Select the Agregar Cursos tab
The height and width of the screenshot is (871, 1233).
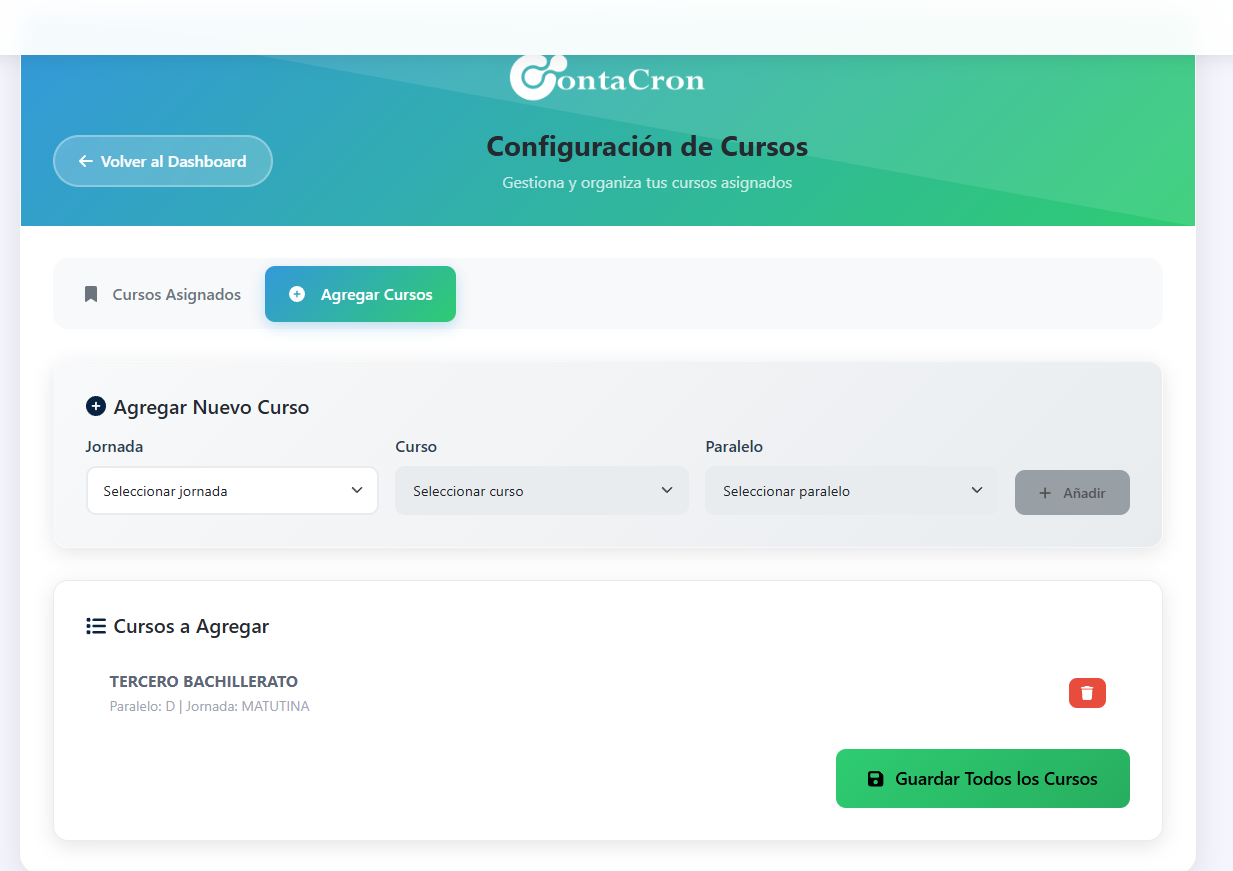[x=360, y=293]
